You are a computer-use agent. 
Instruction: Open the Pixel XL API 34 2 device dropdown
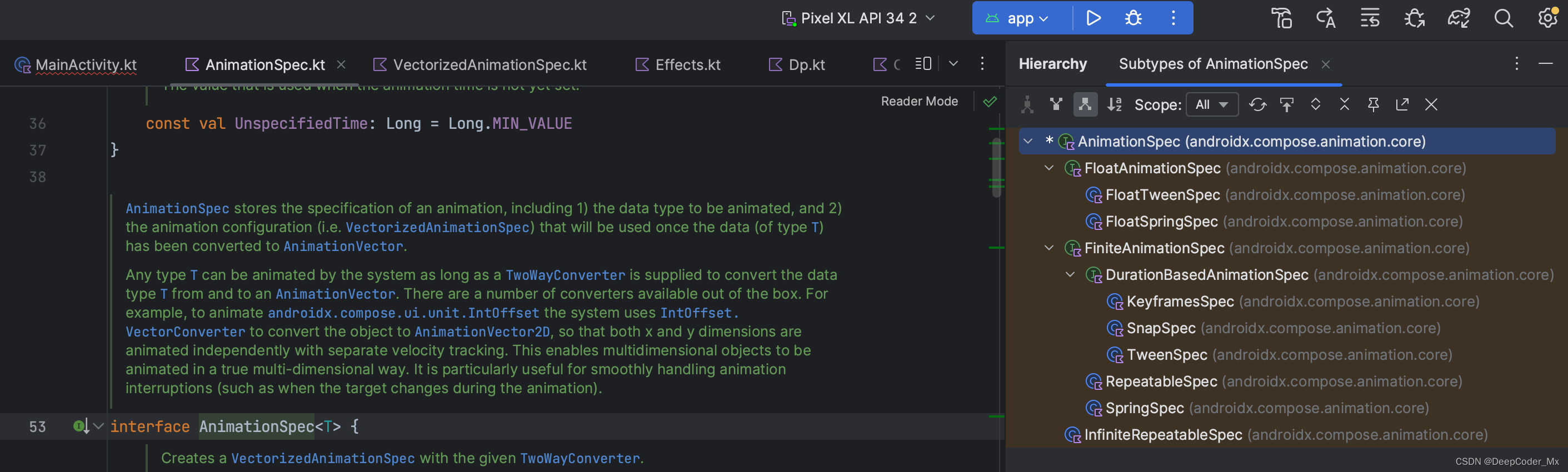[x=858, y=18]
